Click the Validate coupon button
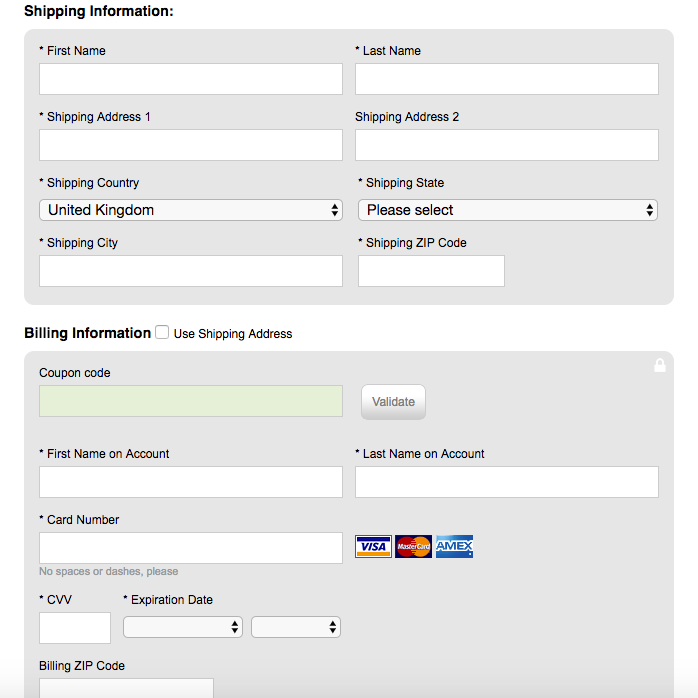The image size is (698, 698). click(394, 402)
